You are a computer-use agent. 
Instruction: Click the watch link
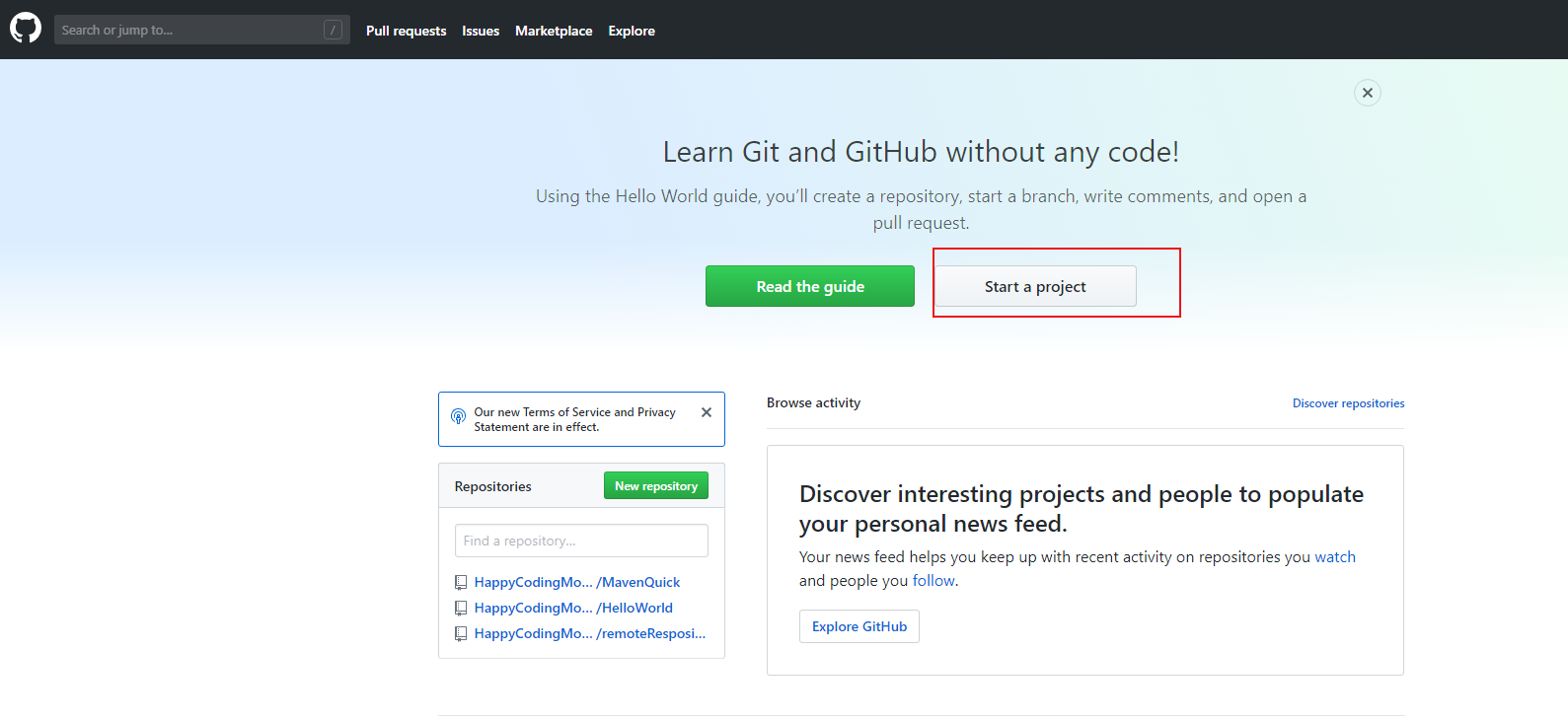tap(1335, 557)
